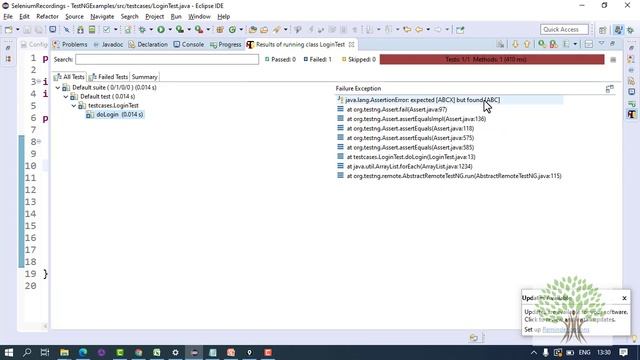The height and width of the screenshot is (360, 640).
Task: Open the Console tab
Action: coord(189,44)
